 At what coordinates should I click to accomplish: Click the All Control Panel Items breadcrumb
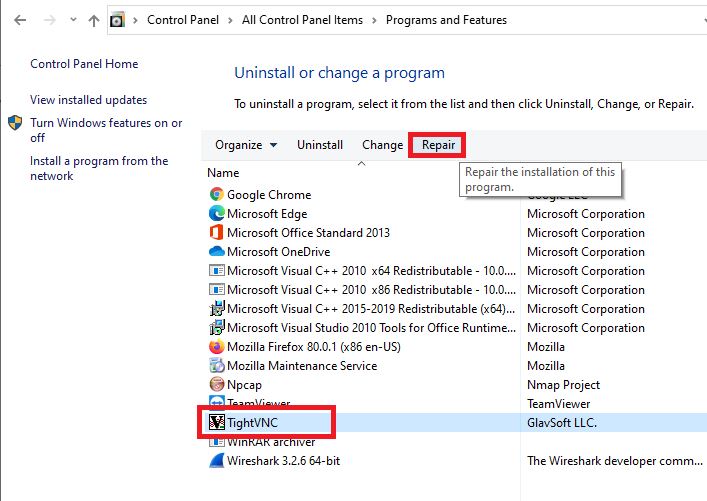click(302, 20)
